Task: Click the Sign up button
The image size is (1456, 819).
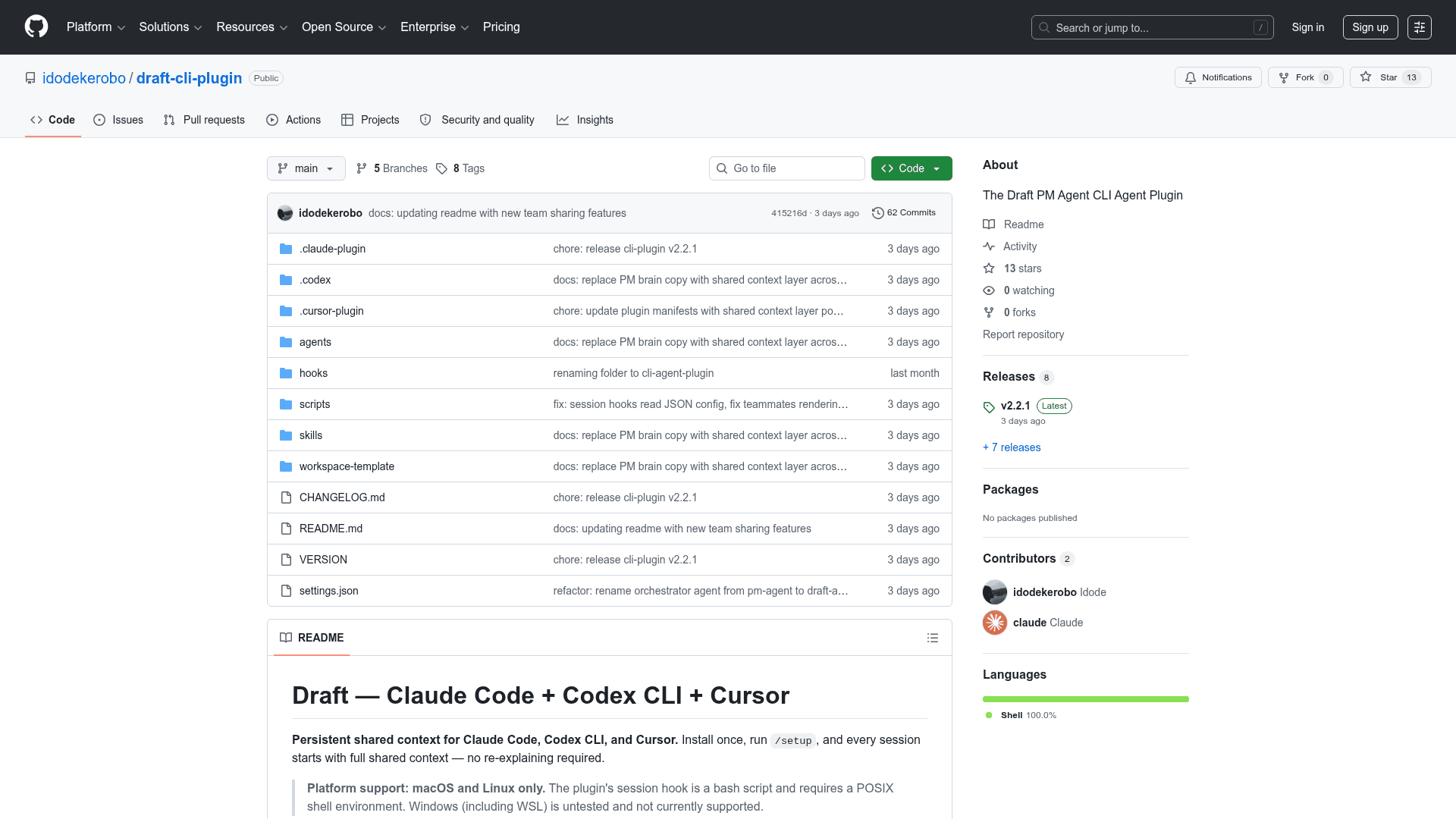Action: pos(1370,27)
